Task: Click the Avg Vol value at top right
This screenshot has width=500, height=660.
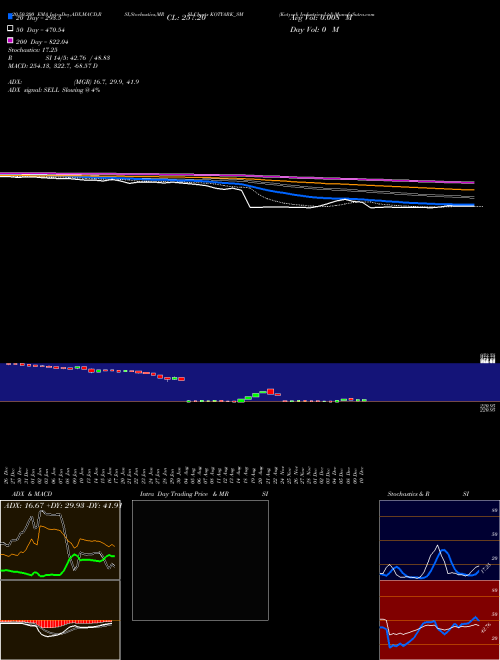Action: [x=321, y=18]
